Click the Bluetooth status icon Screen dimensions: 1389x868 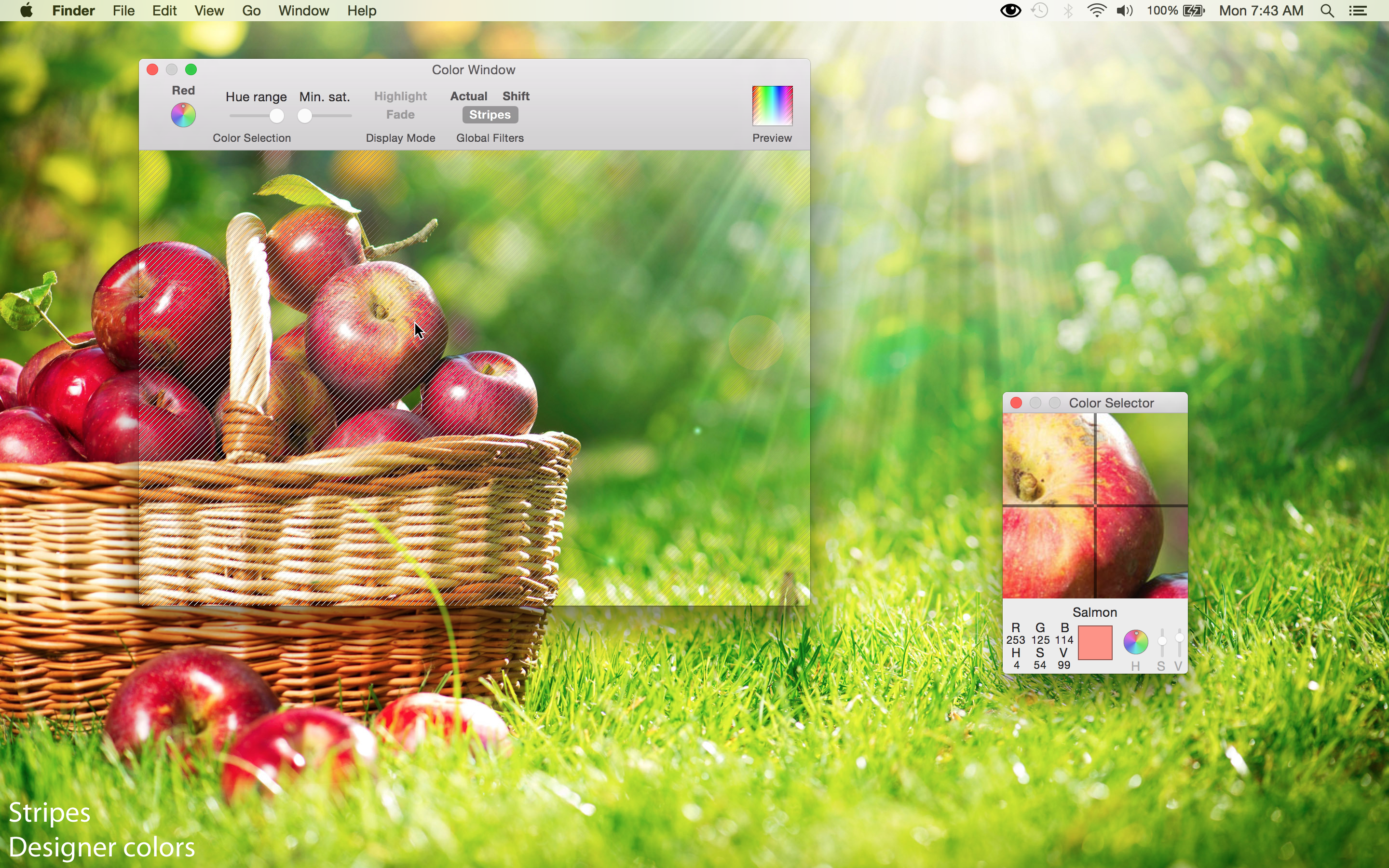[x=1068, y=10]
